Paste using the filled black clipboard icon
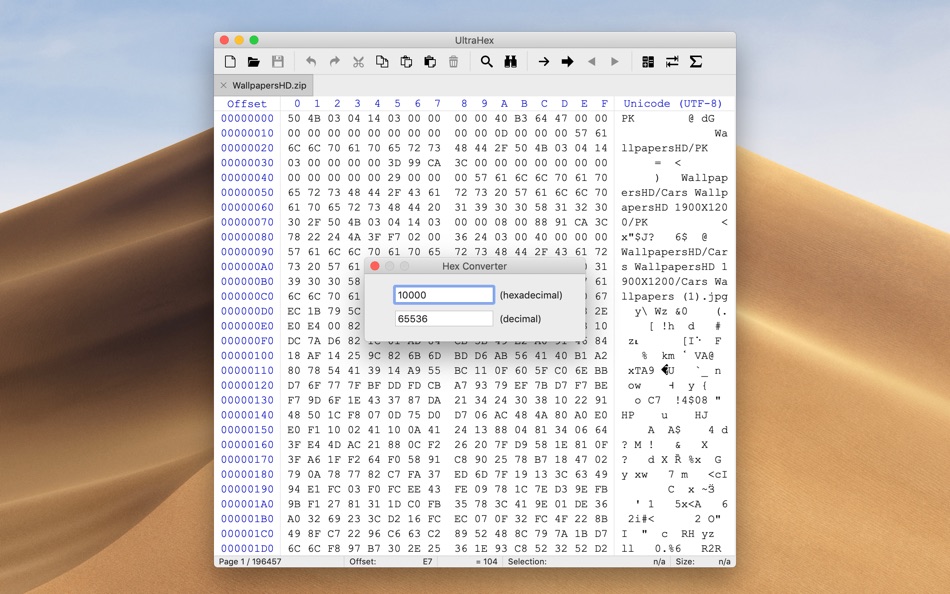This screenshot has height=594, width=950. click(430, 62)
